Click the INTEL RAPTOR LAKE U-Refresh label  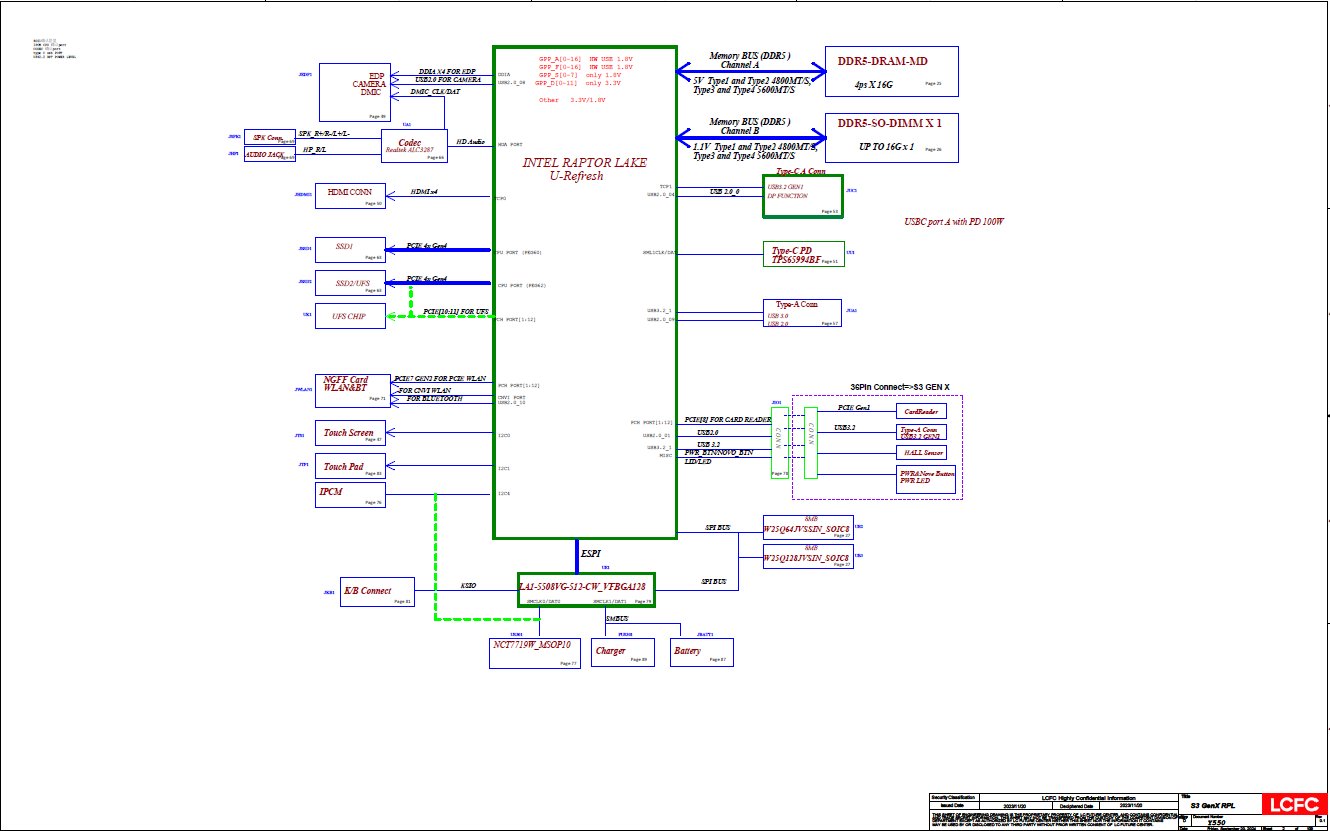(584, 169)
